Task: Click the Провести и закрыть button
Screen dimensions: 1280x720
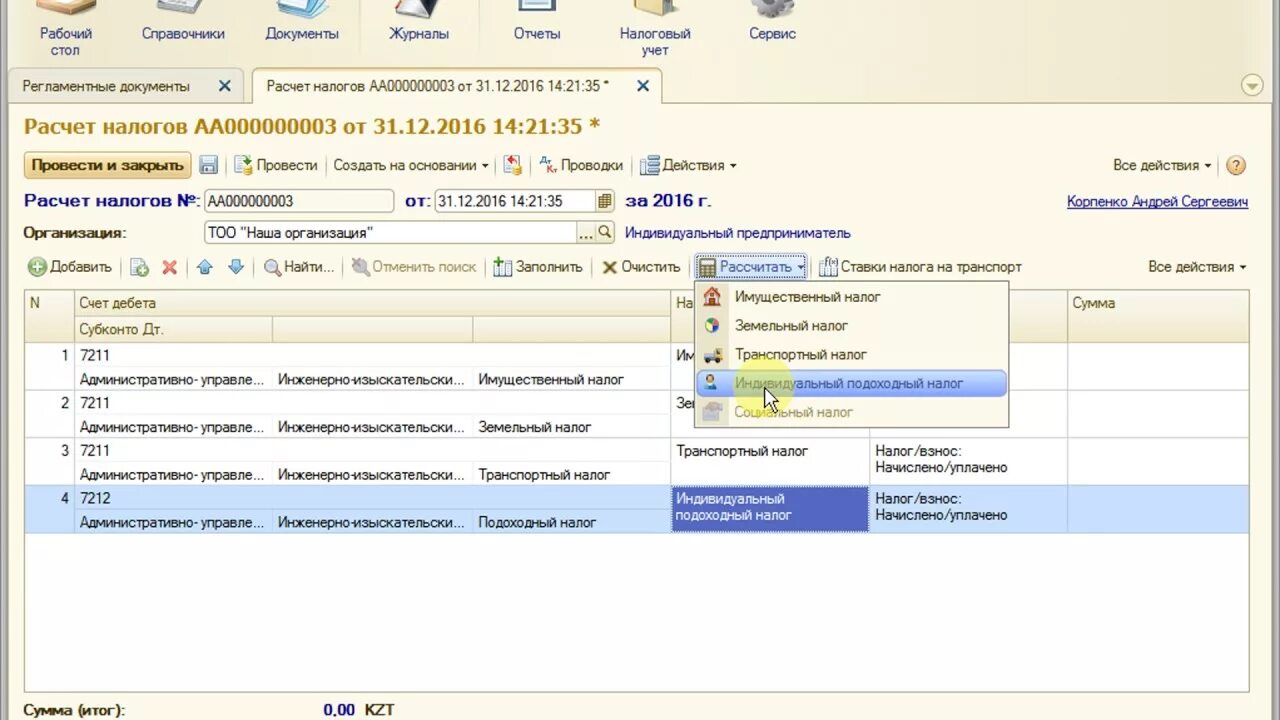Action: click(x=107, y=165)
